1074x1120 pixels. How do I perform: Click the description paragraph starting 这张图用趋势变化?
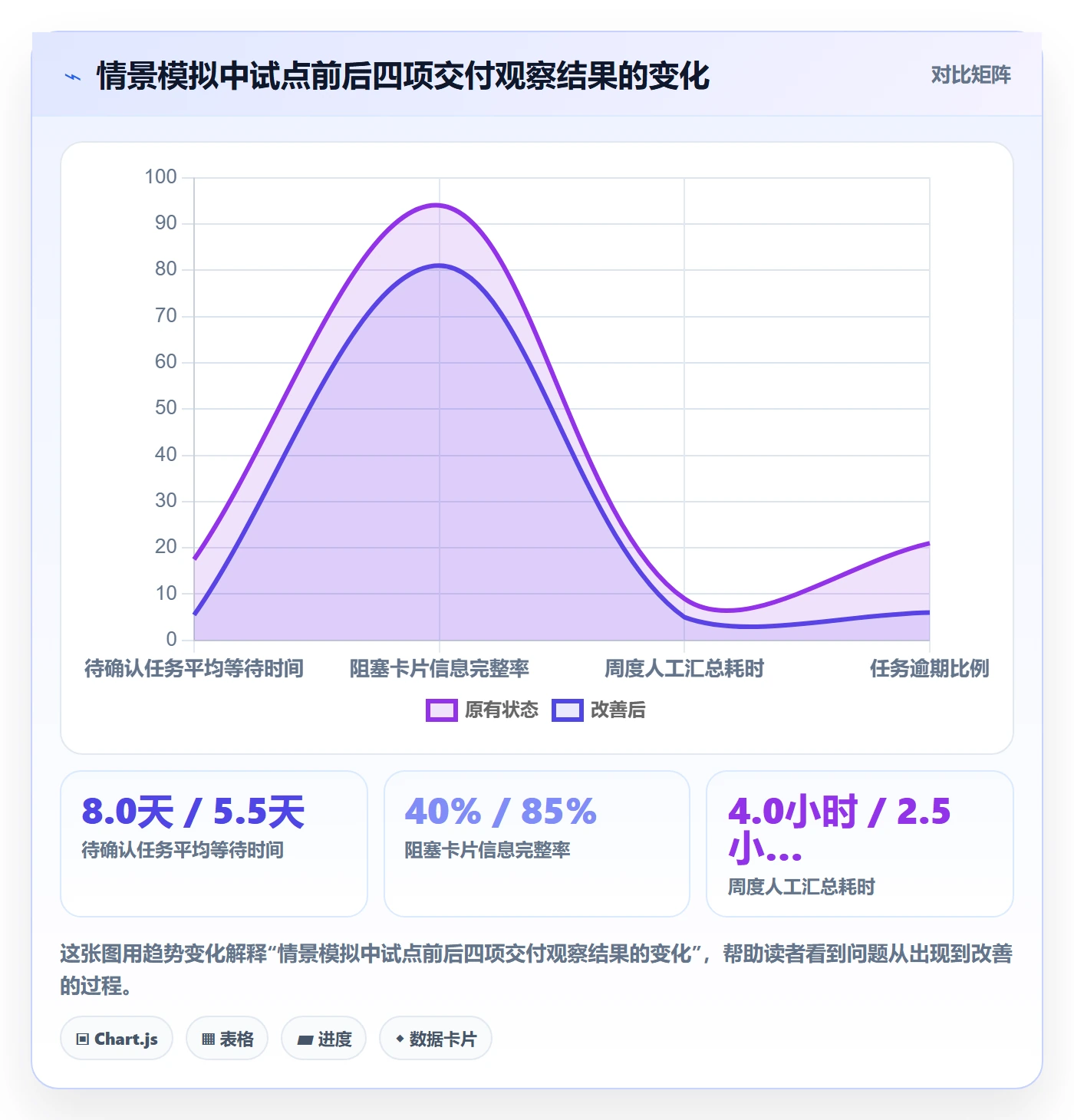(x=536, y=970)
